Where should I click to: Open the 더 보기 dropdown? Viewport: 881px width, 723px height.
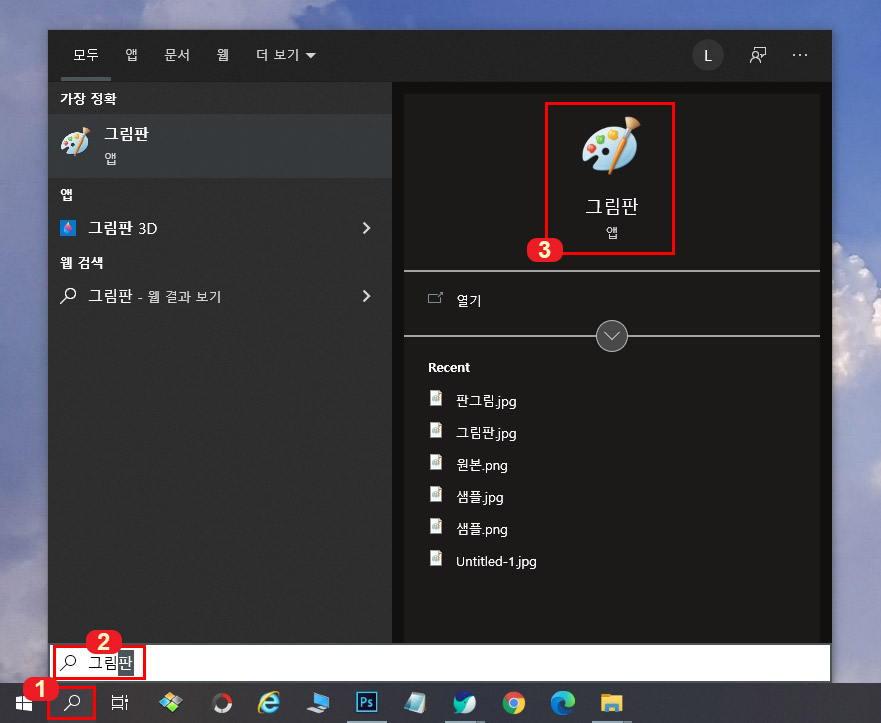click(285, 55)
